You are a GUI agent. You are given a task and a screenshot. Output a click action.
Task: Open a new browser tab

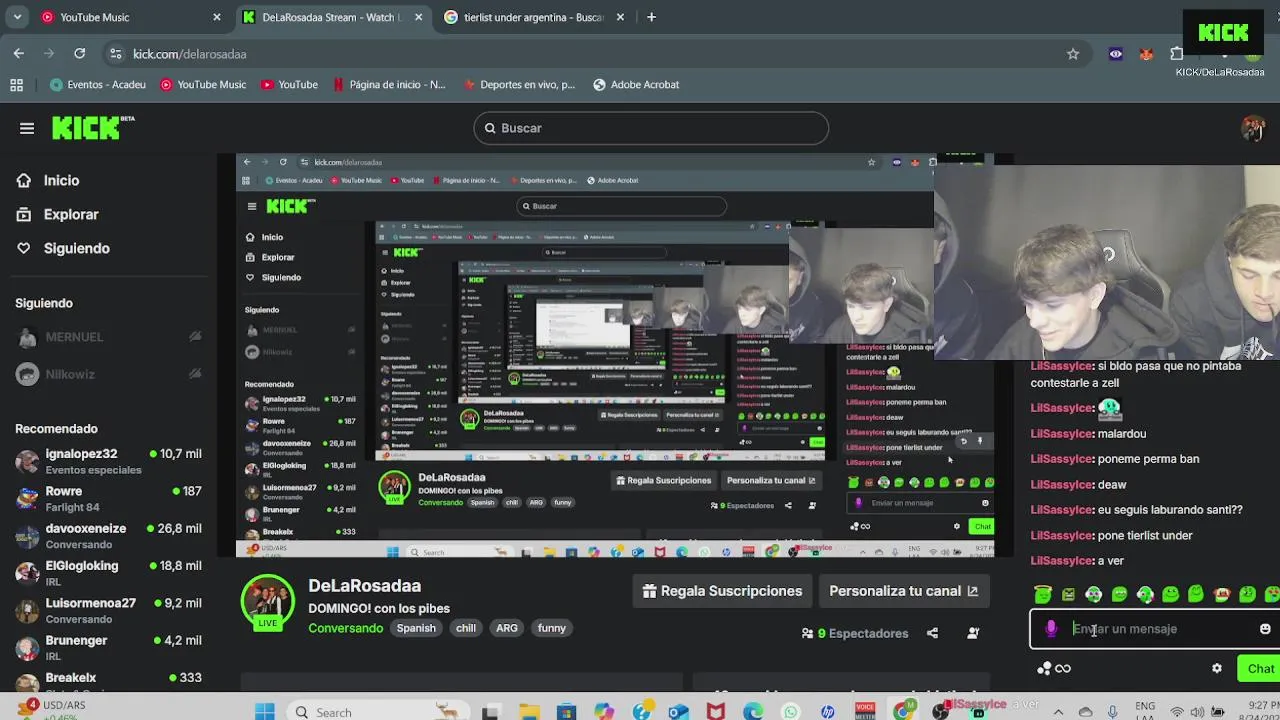click(x=651, y=17)
